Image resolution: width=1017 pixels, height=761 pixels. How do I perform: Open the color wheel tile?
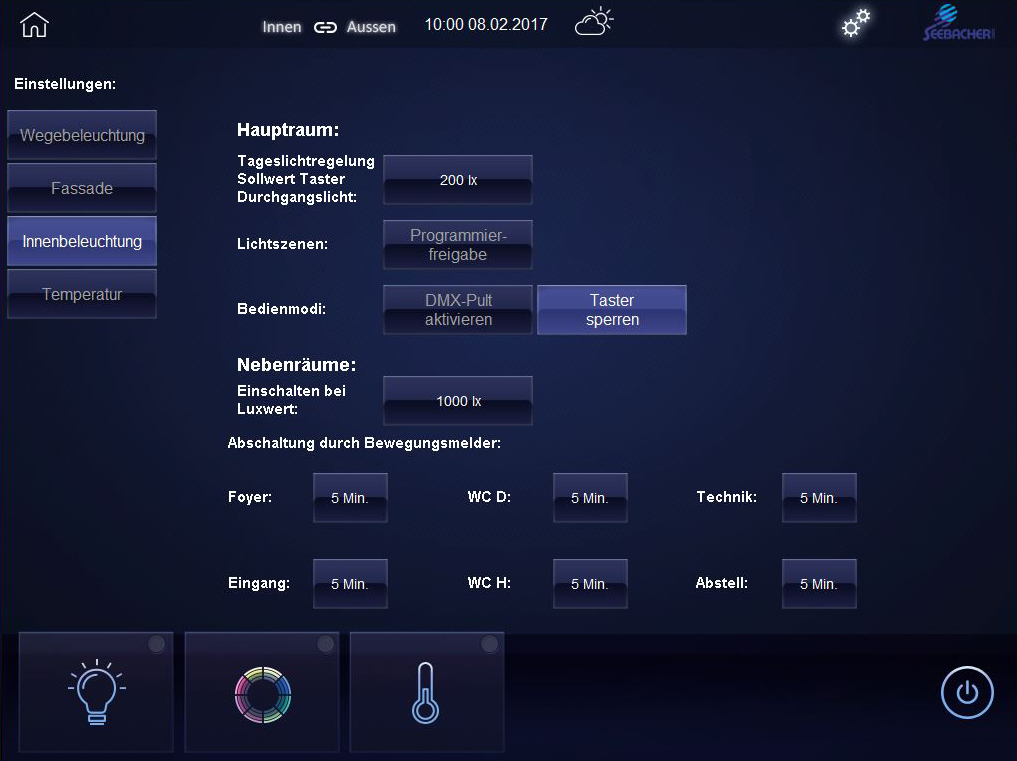point(262,692)
